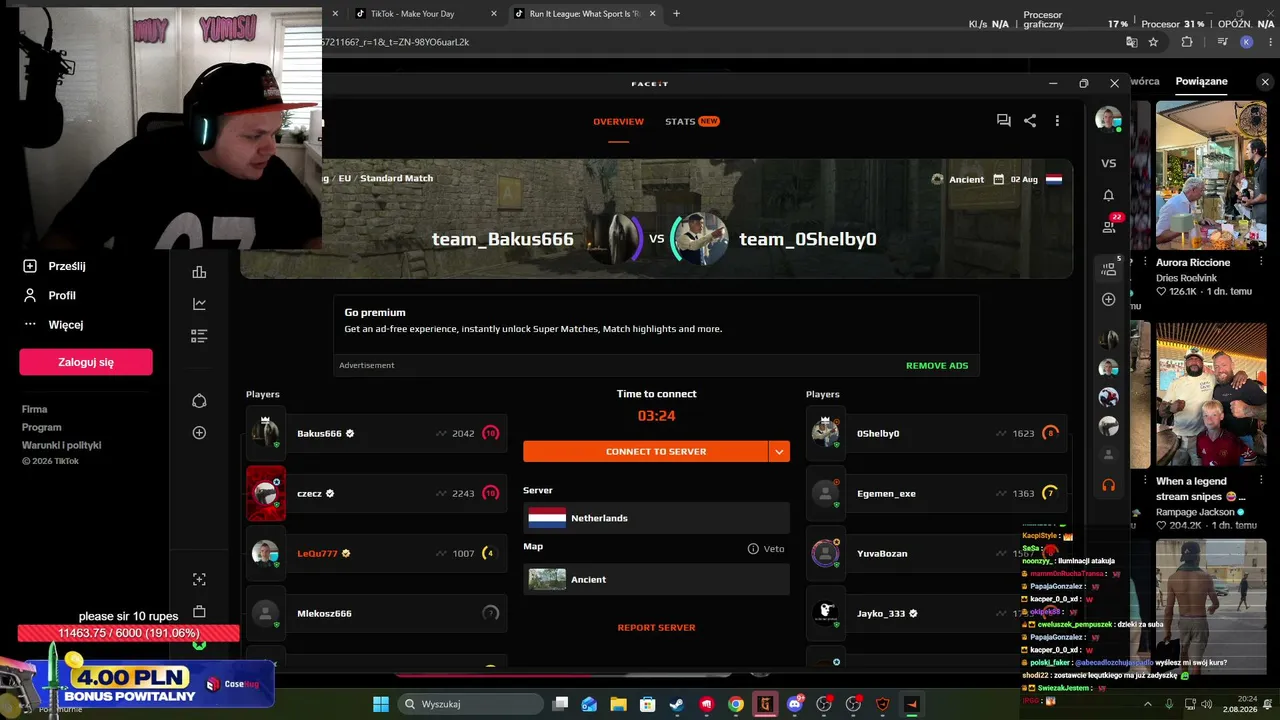Switch to the OVERVIEW tab
The height and width of the screenshot is (720, 1280).
(x=618, y=121)
